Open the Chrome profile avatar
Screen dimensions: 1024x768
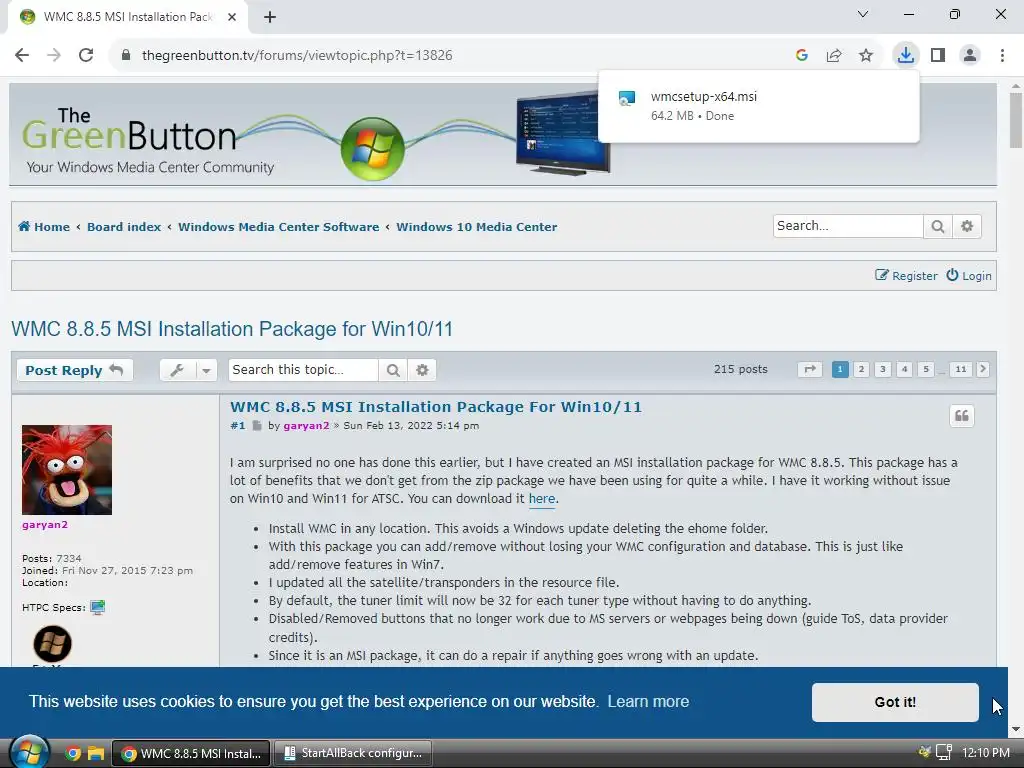tap(970, 56)
